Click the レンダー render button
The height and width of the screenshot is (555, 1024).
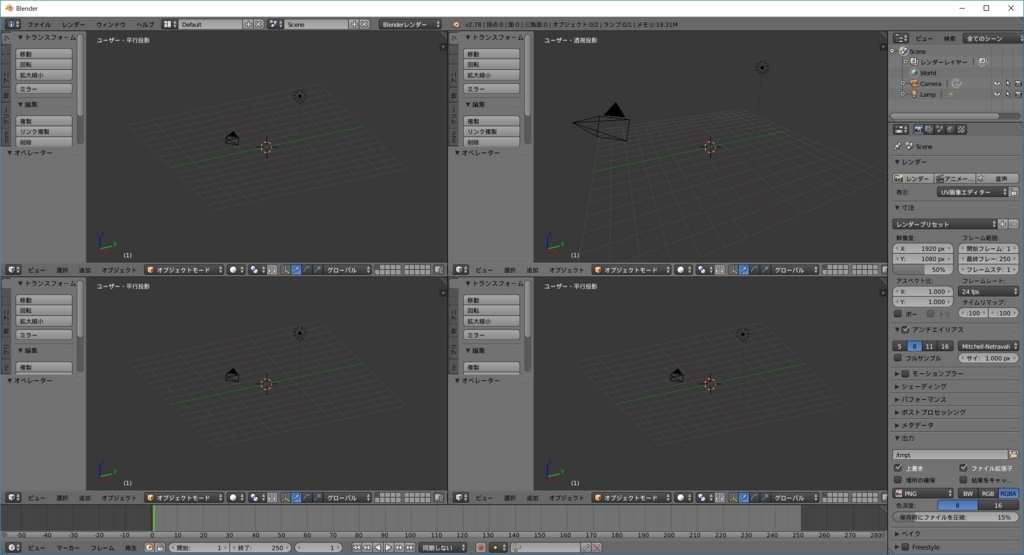click(912, 178)
